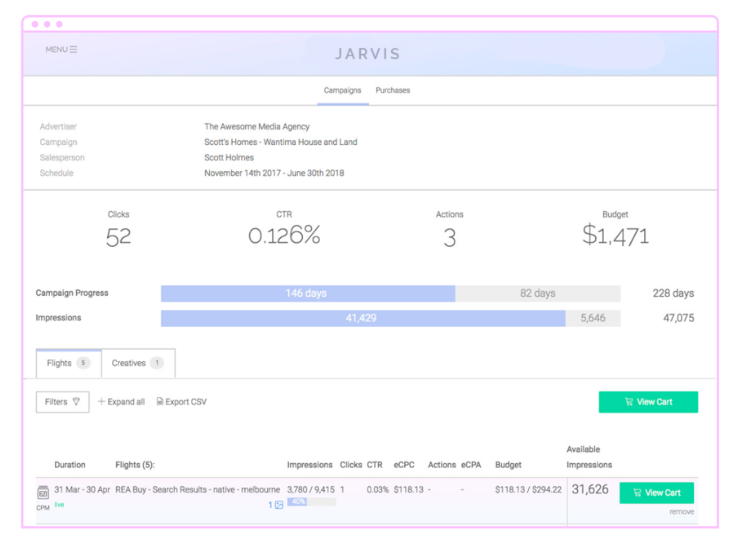Click the green live status label
The width and height of the screenshot is (736, 542).
tap(59, 504)
